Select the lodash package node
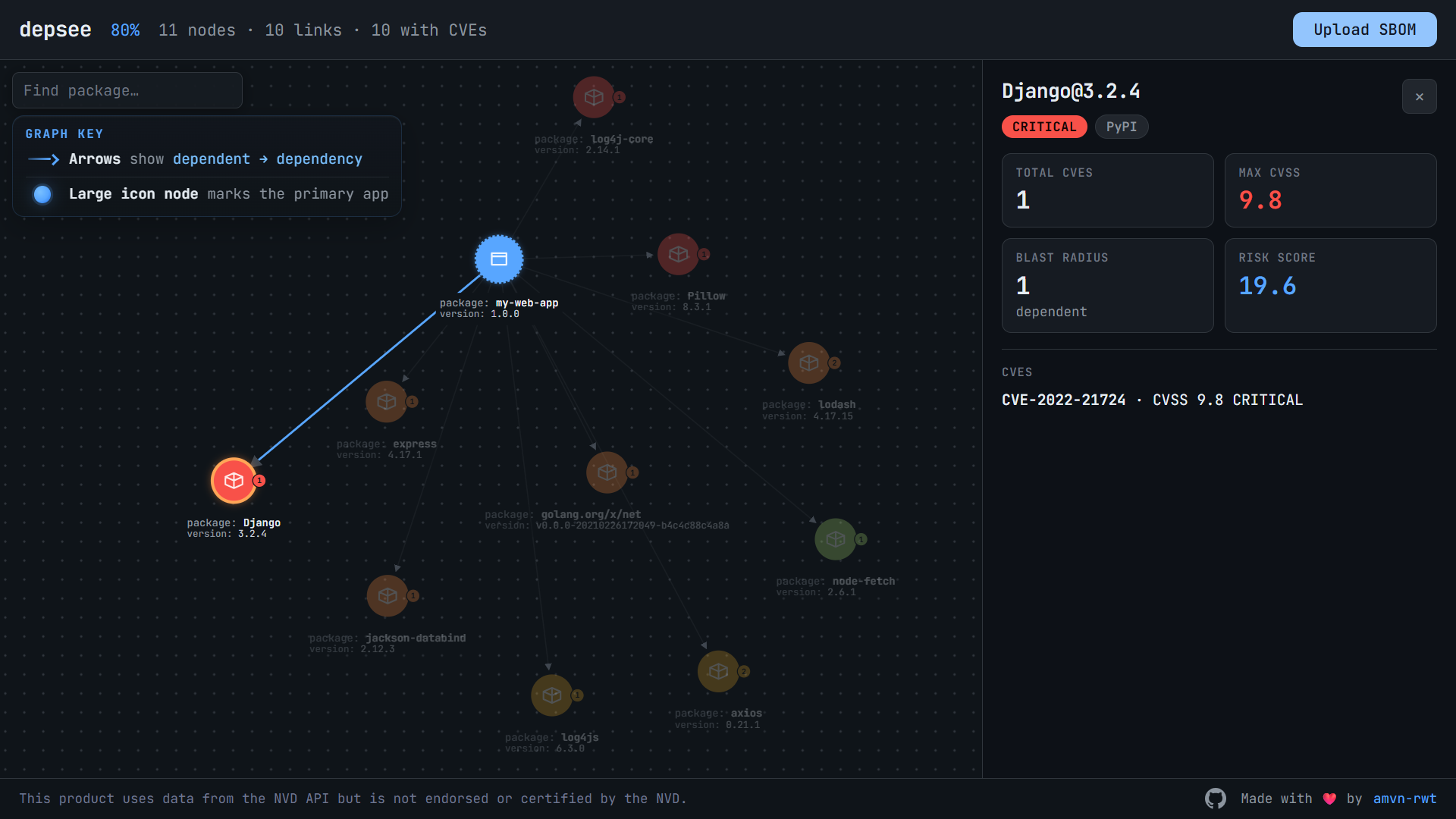Image resolution: width=1456 pixels, height=819 pixels. tap(809, 362)
